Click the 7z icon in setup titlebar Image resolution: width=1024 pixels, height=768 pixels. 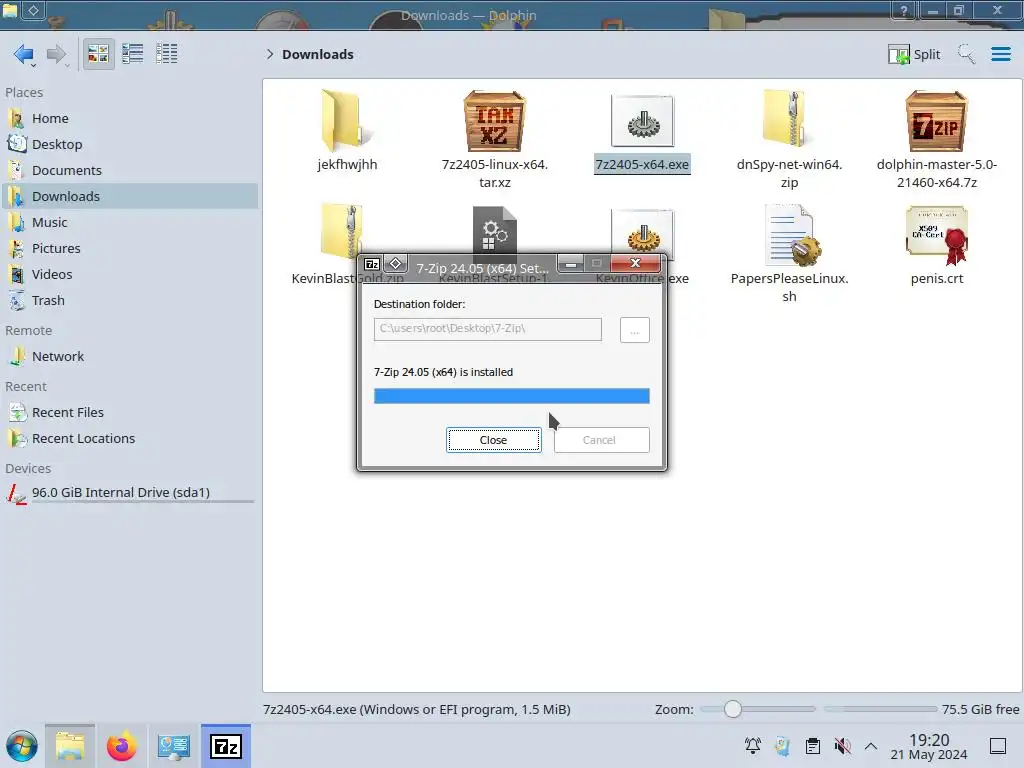click(x=372, y=264)
